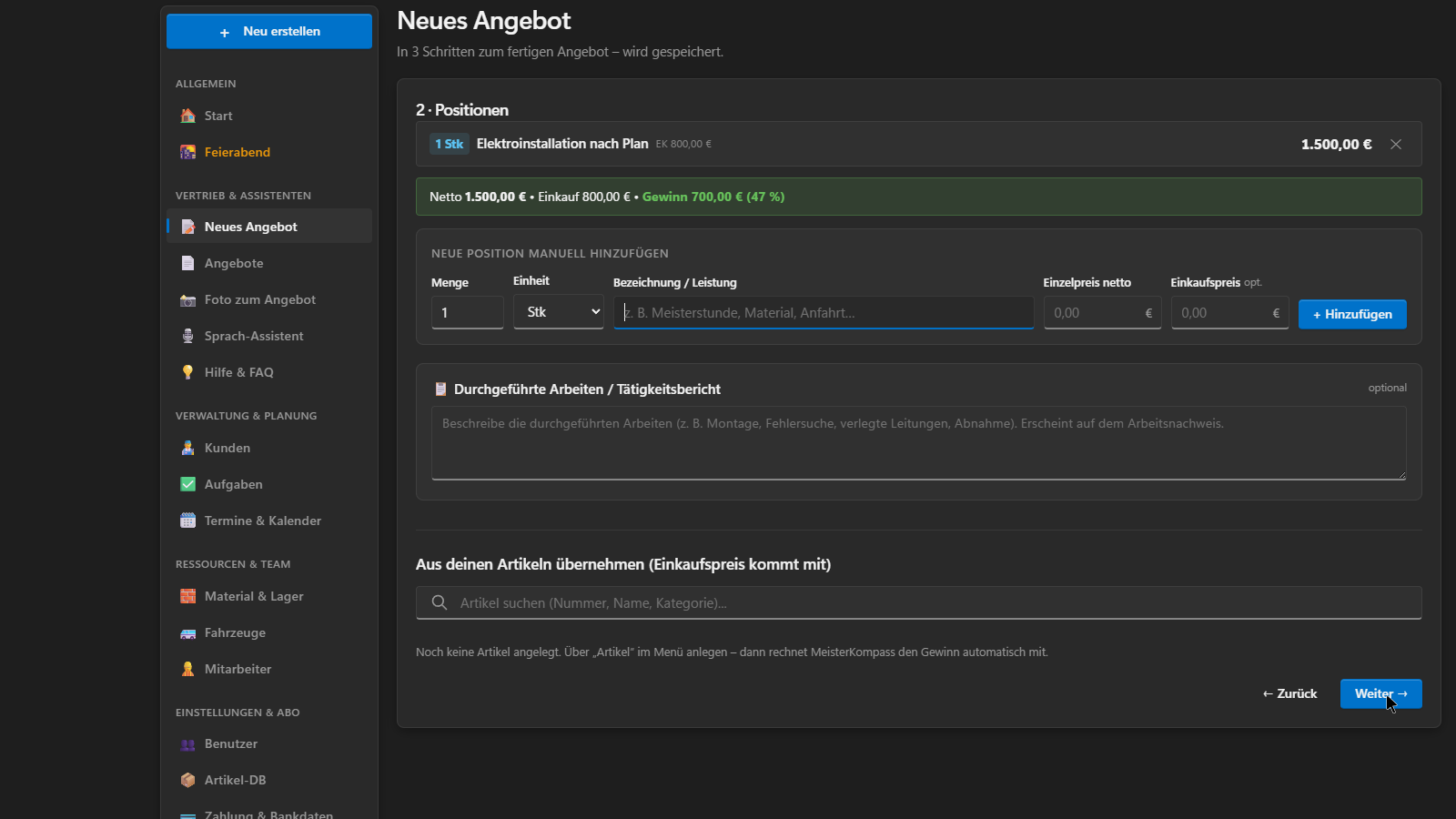Viewport: 1456px width, 819px height.
Task: Open the Benutzer settings entry
Action: click(x=269, y=743)
